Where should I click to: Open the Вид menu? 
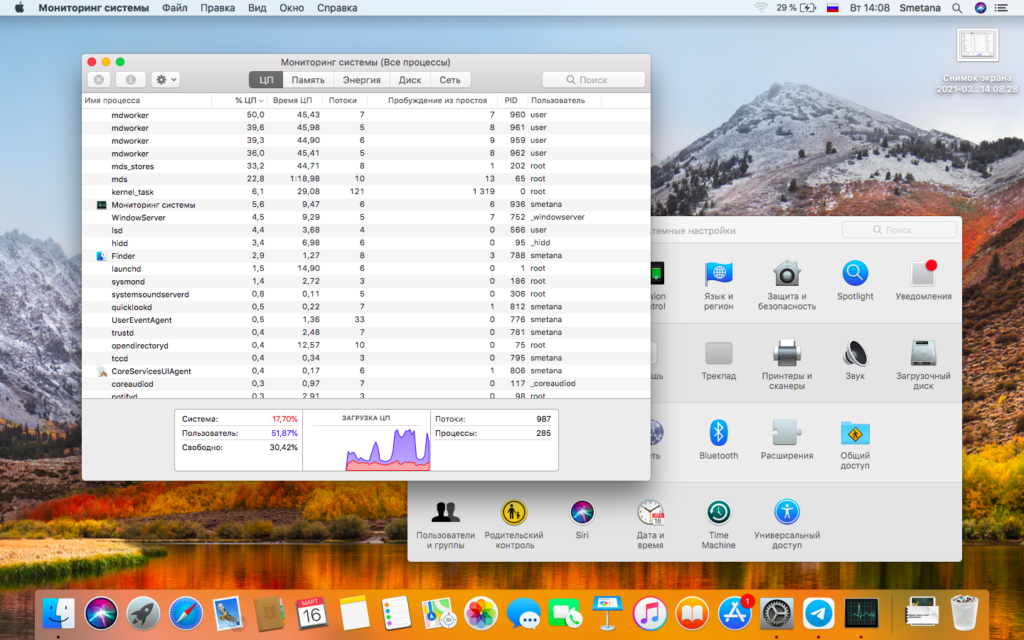(x=257, y=8)
